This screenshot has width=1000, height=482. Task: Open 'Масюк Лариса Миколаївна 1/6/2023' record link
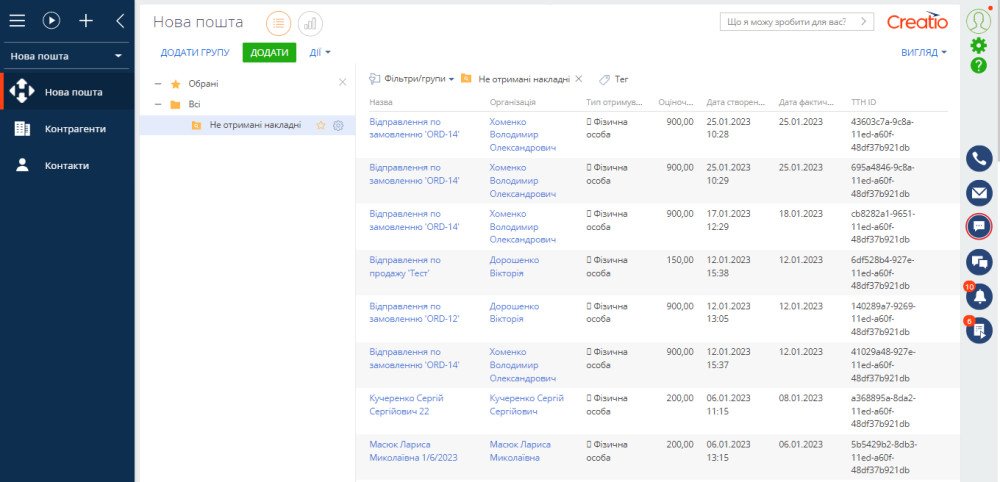point(413,451)
